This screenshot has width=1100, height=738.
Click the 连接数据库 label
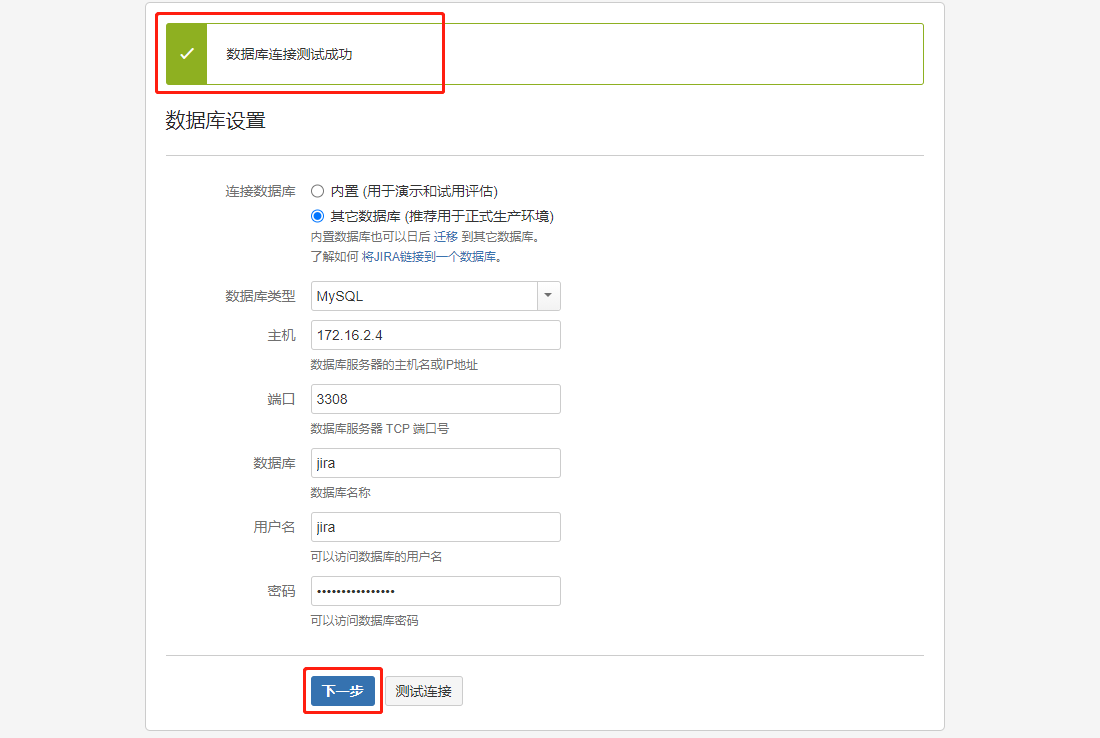pos(260,192)
